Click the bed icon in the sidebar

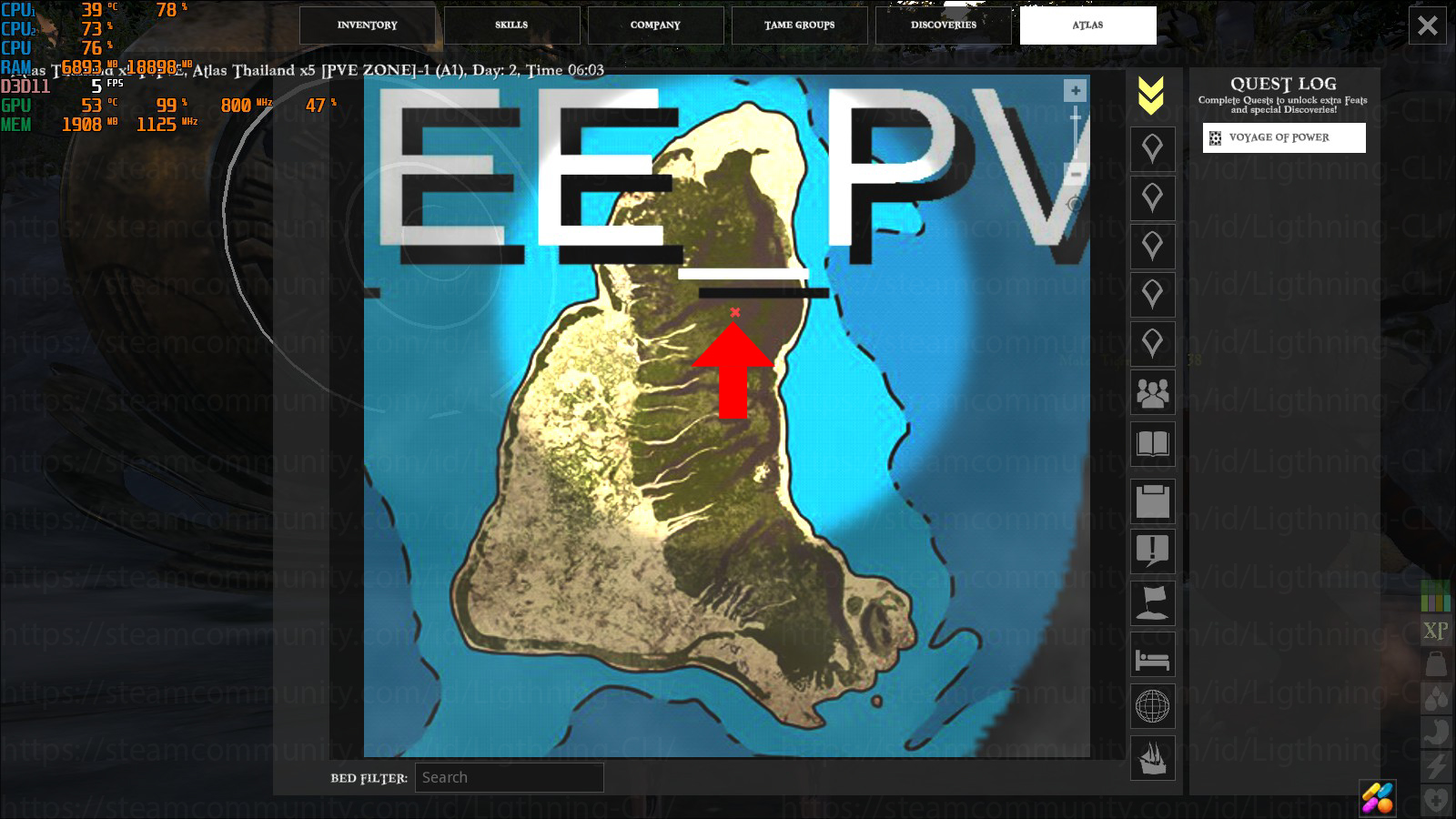click(x=1152, y=655)
